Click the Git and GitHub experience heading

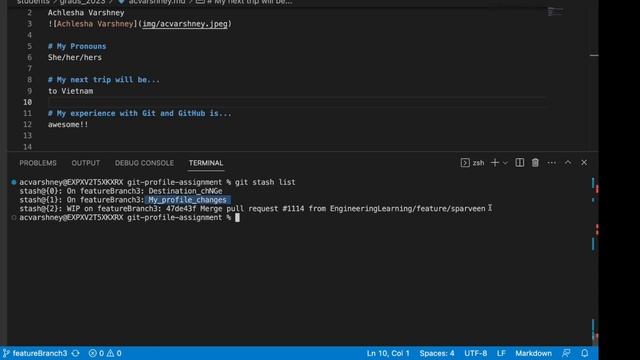point(140,113)
